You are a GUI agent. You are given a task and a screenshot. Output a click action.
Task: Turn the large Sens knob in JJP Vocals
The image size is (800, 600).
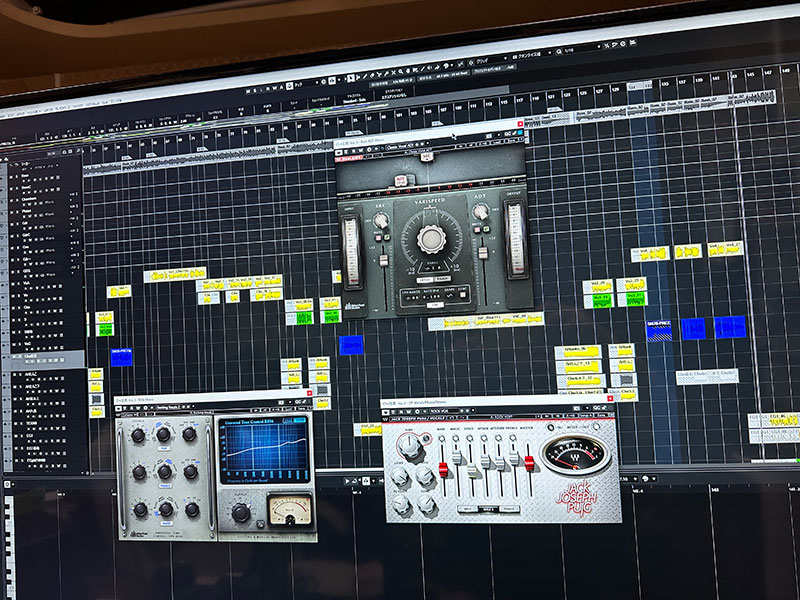click(409, 446)
